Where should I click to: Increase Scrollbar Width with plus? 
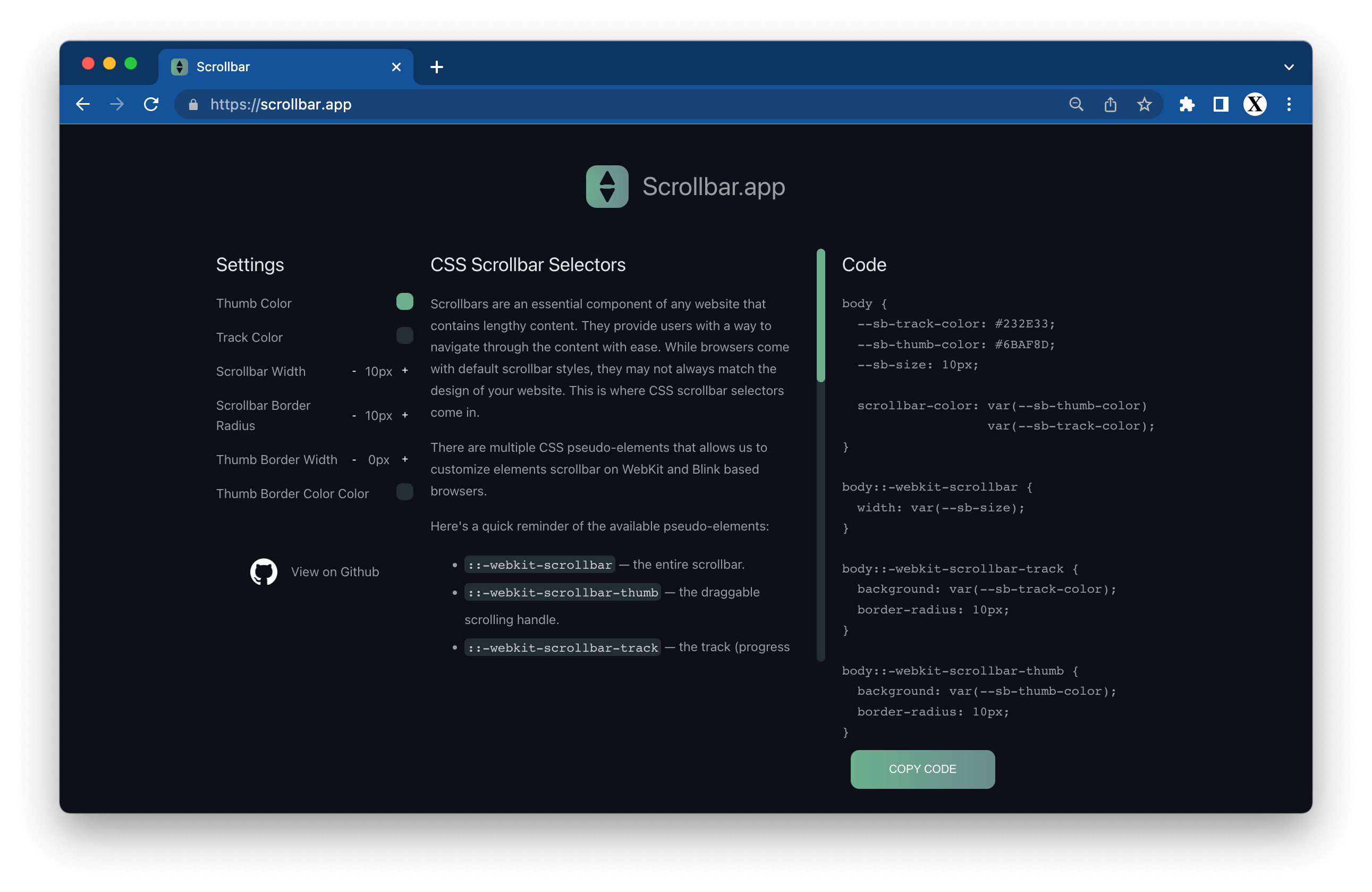(405, 371)
